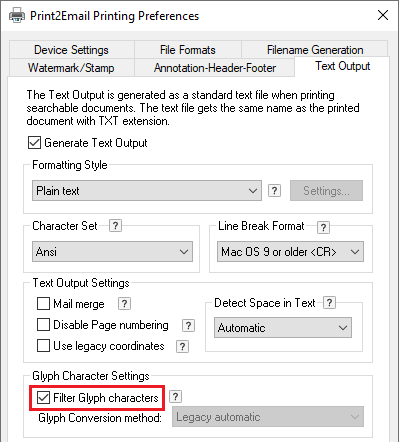
Task: Expand the Automatic space detection dropdown
Action: pyautogui.click(x=283, y=328)
